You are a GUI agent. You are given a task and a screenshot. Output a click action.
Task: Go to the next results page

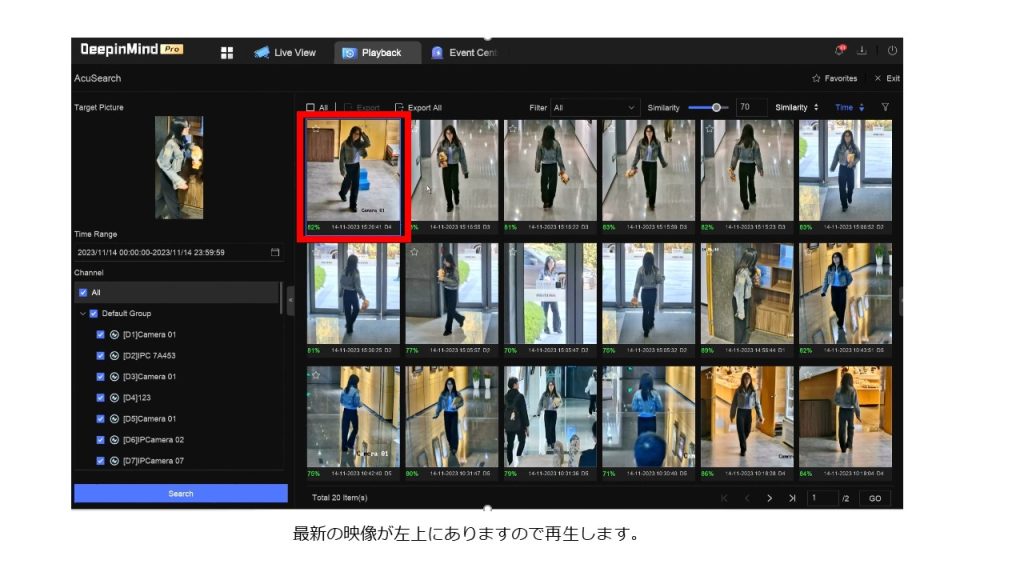pyautogui.click(x=769, y=498)
